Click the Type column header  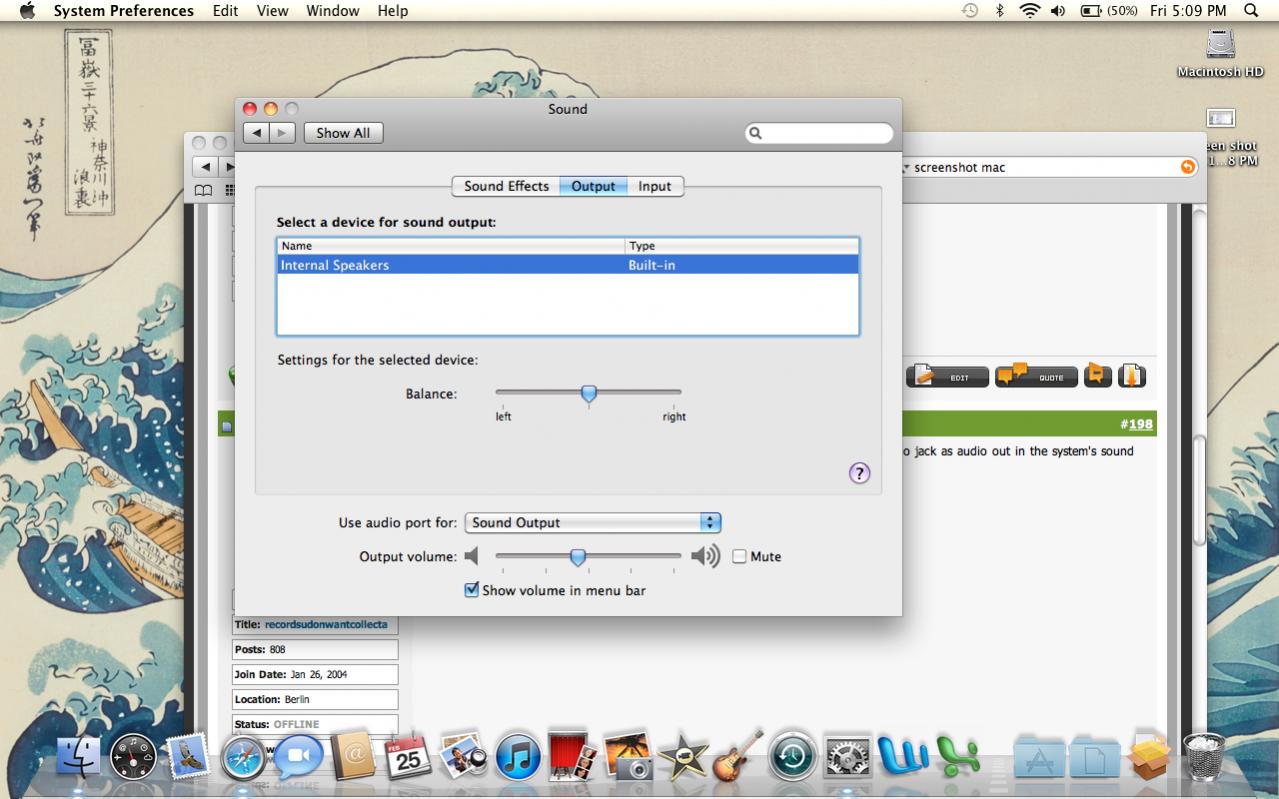742,246
